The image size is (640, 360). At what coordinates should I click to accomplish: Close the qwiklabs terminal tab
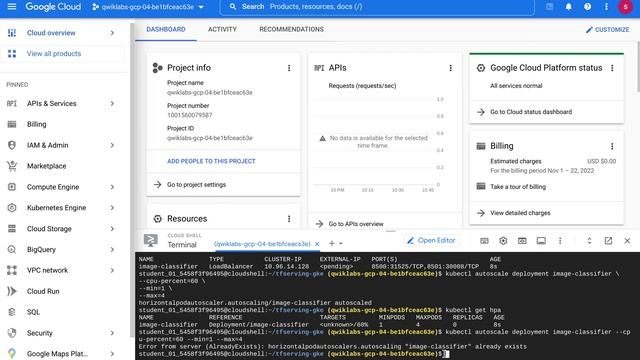pyautogui.click(x=317, y=244)
